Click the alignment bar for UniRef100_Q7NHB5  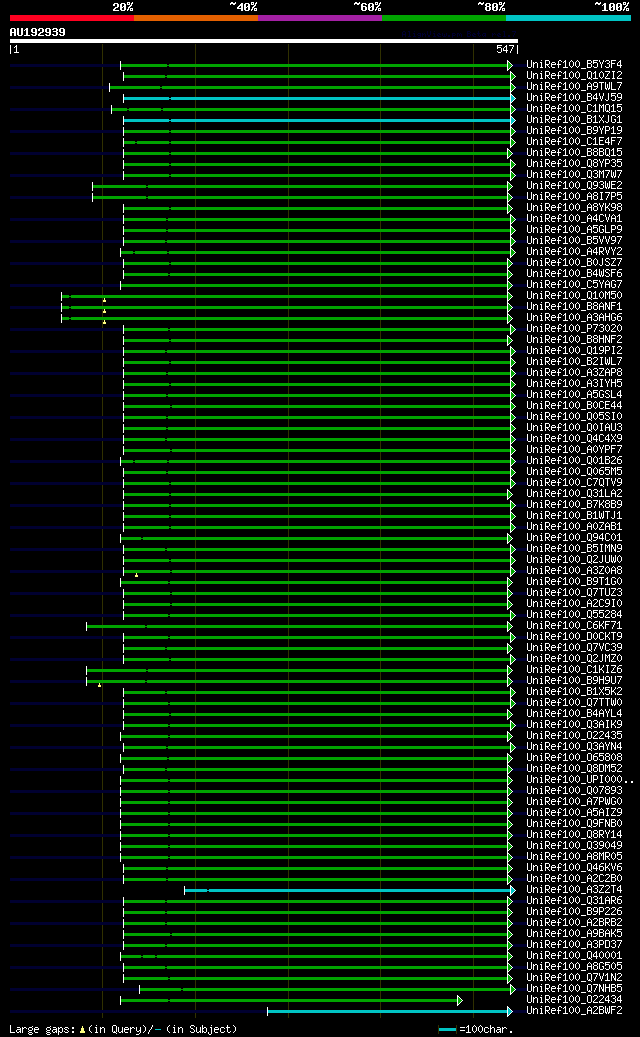click(327, 989)
